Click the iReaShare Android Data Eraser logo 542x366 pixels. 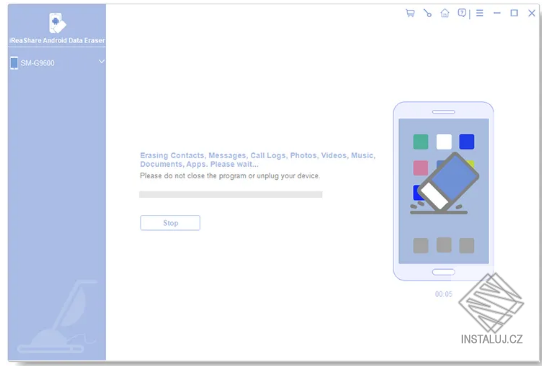tap(57, 23)
